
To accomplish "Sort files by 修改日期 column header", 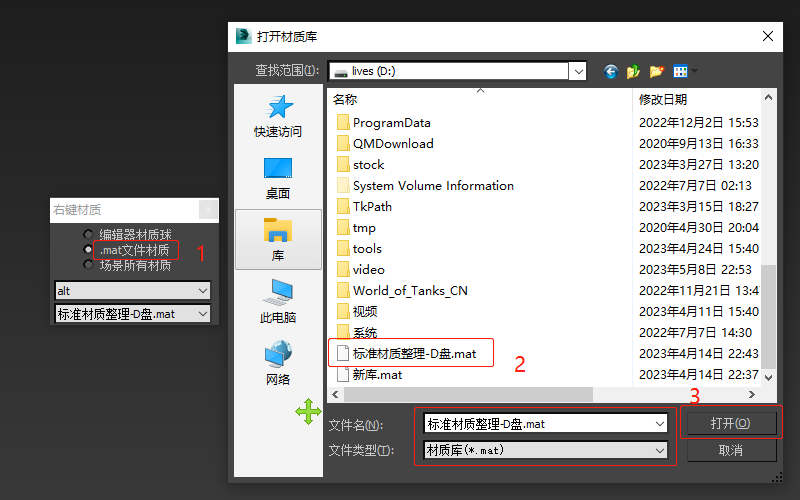I will click(690, 100).
